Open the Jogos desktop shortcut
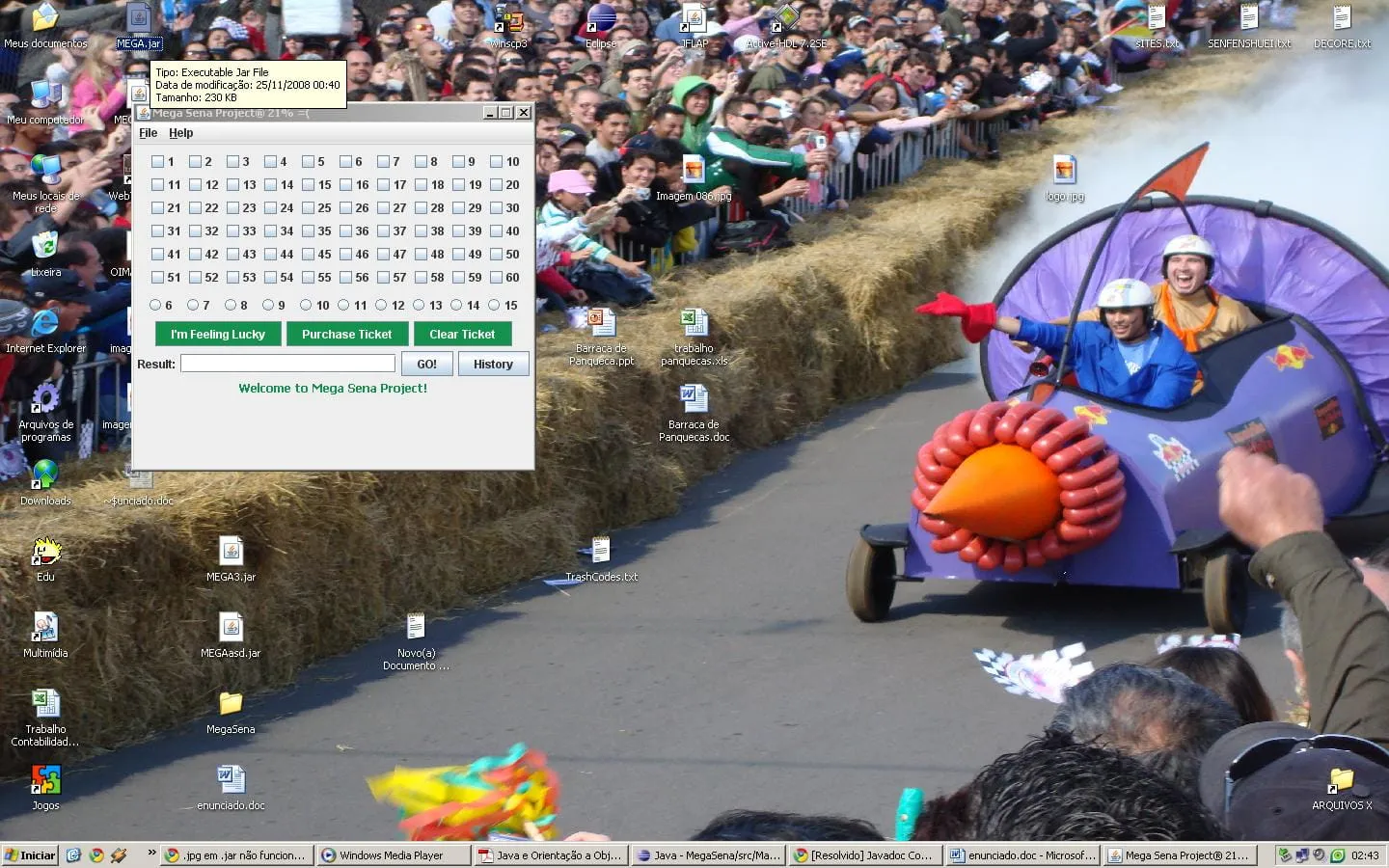This screenshot has height=868, width=1389. point(45,788)
